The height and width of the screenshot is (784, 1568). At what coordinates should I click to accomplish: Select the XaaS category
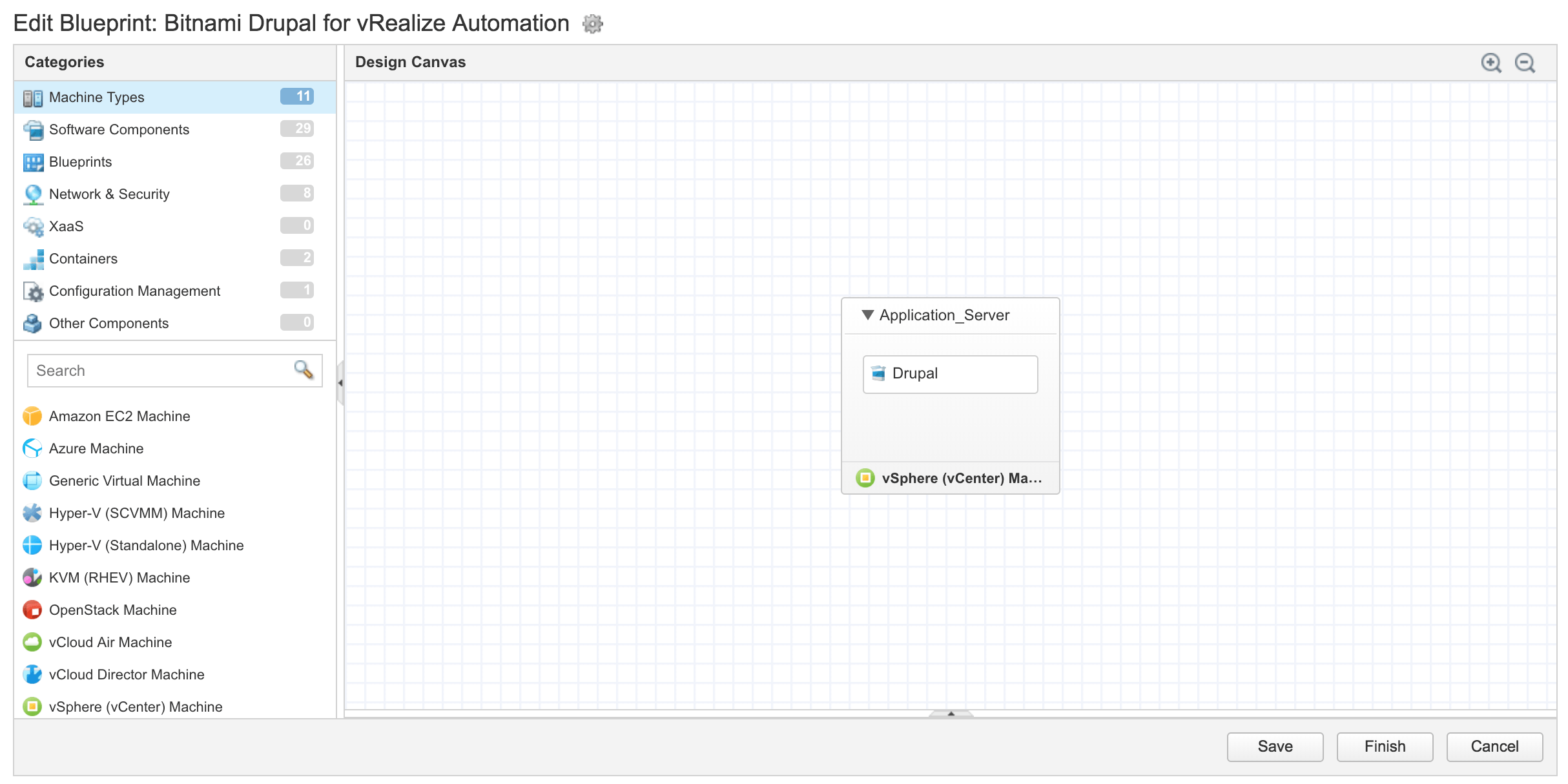pyautogui.click(x=175, y=227)
